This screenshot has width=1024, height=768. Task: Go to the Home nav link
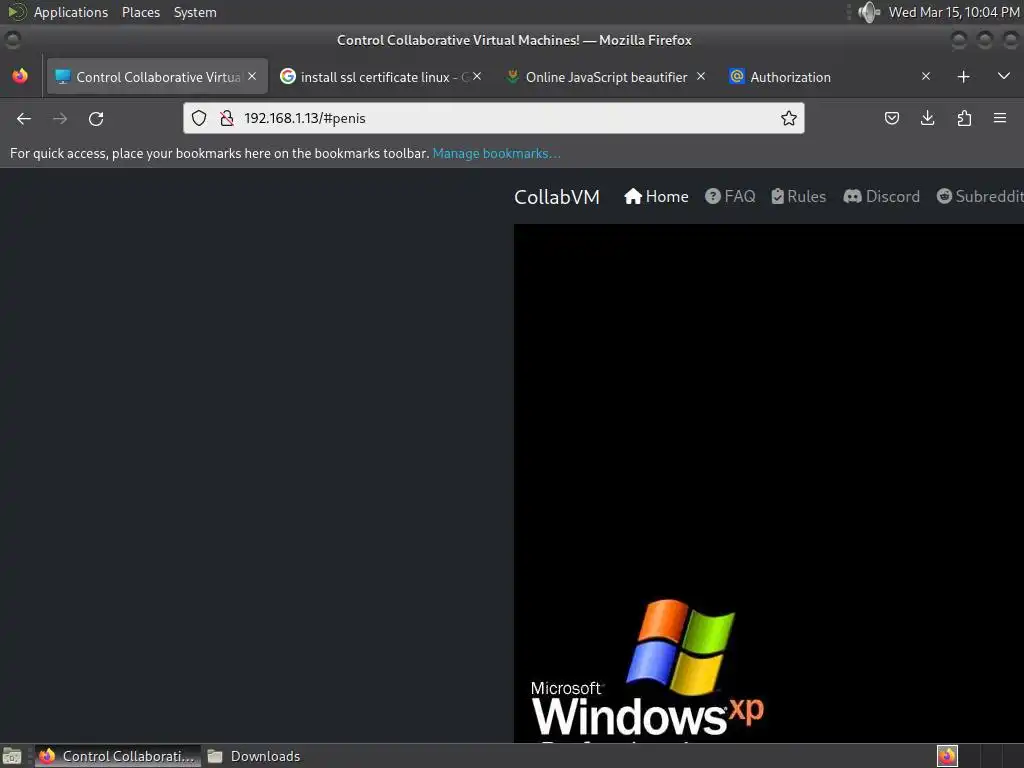[656, 197]
